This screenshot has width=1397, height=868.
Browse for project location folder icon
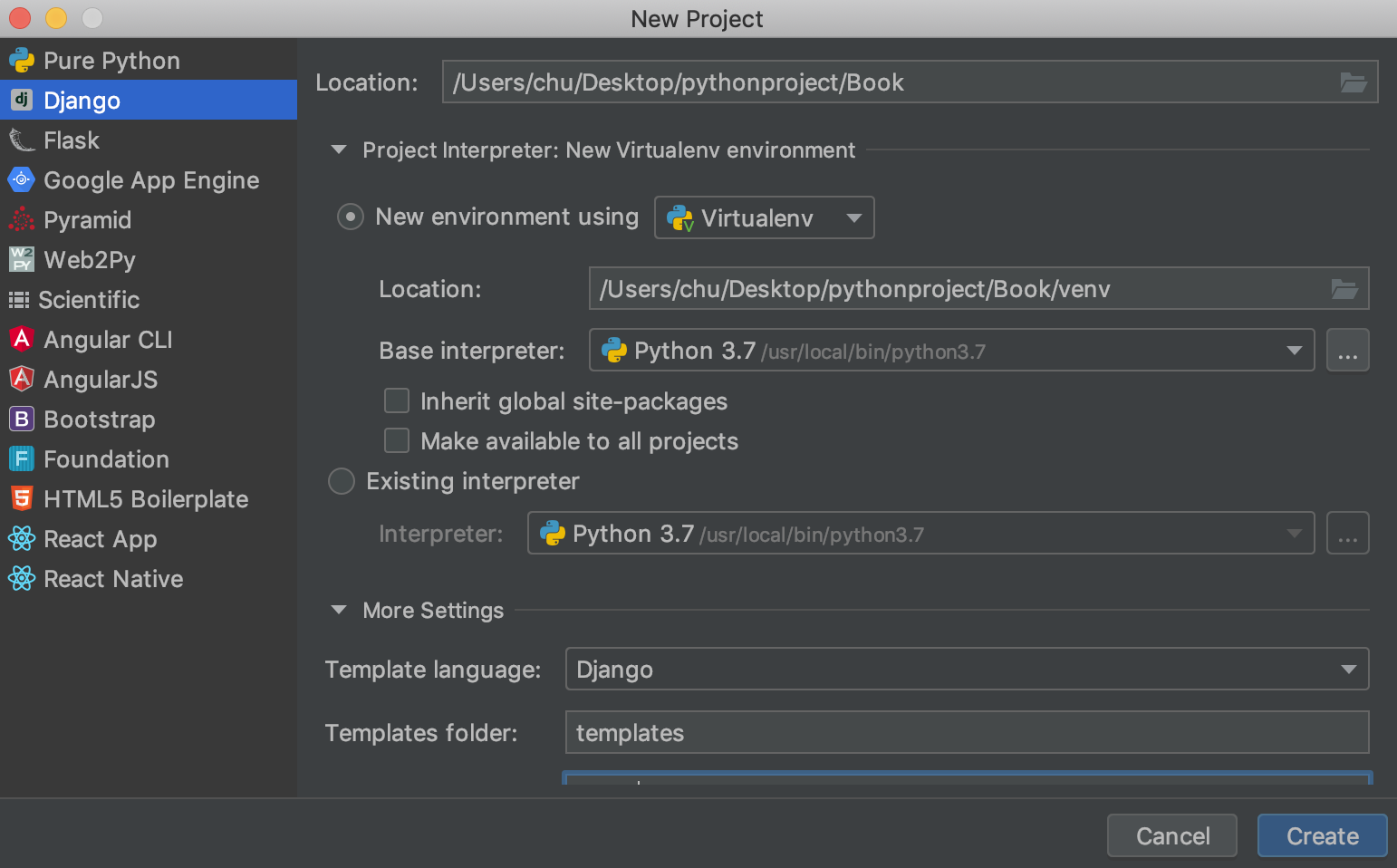(1353, 82)
